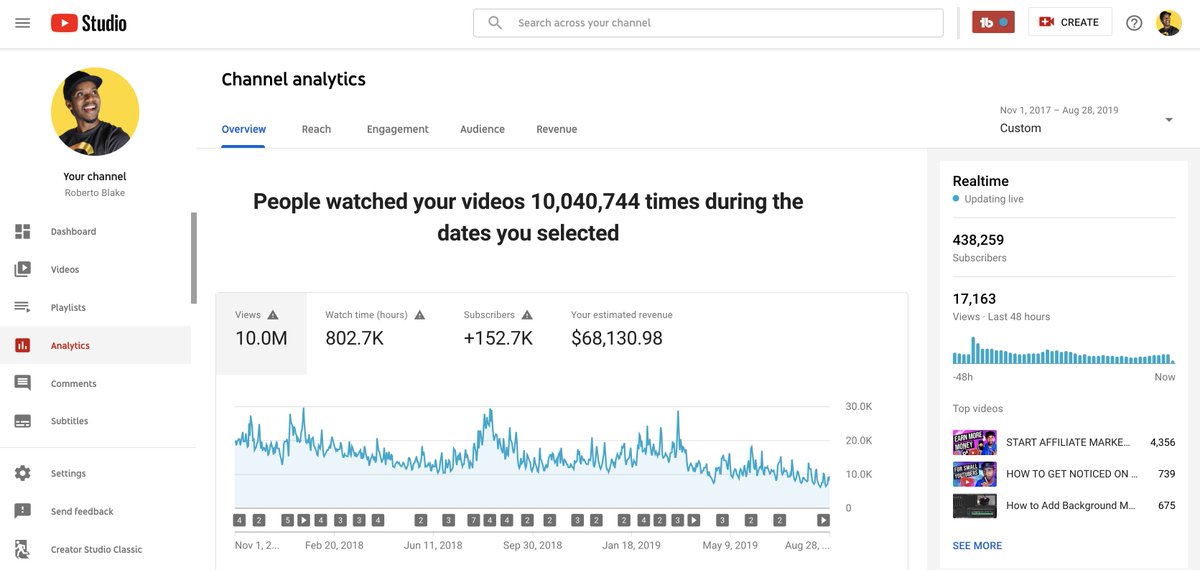The width and height of the screenshot is (1200, 570).
Task: Click the red TubeBuddy extension icon
Action: point(993,22)
